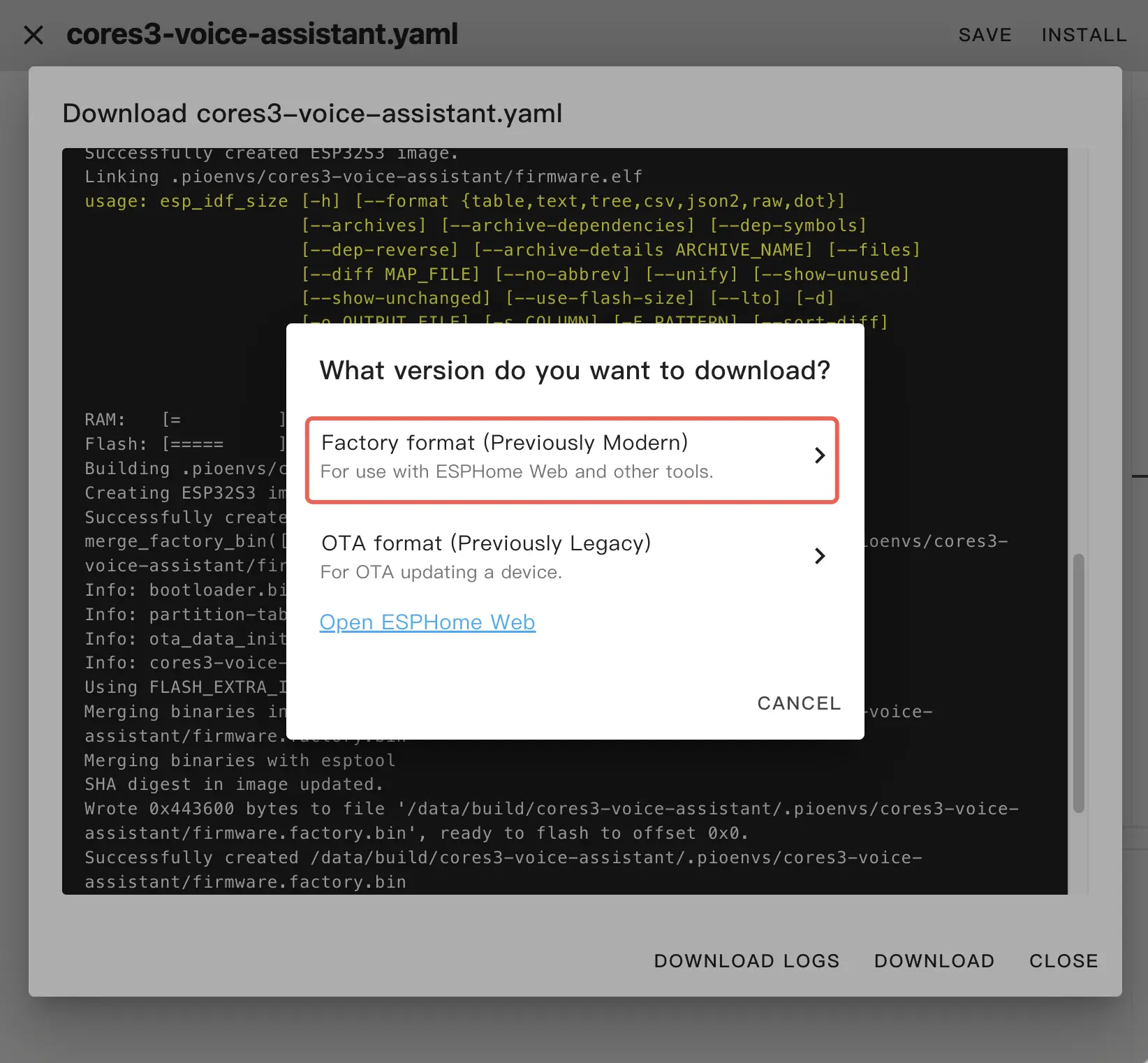The height and width of the screenshot is (1063, 1148).
Task: Click the yellow 'usage: esp_idf_size' log line
Action: pos(464,201)
